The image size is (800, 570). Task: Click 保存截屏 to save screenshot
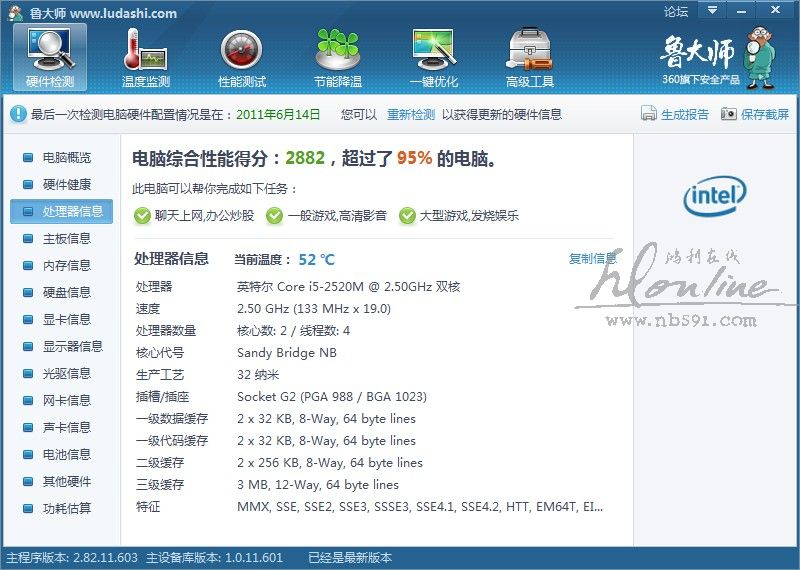click(x=755, y=114)
